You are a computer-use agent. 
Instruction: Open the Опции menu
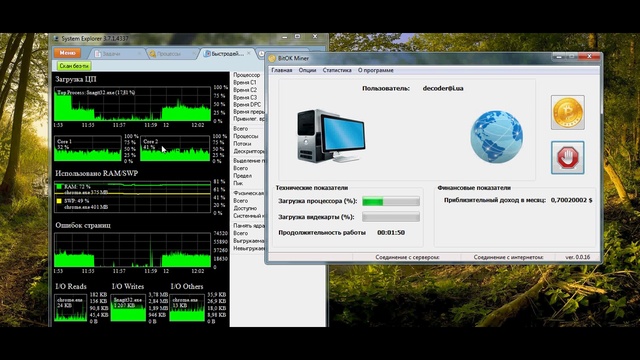pyautogui.click(x=307, y=70)
